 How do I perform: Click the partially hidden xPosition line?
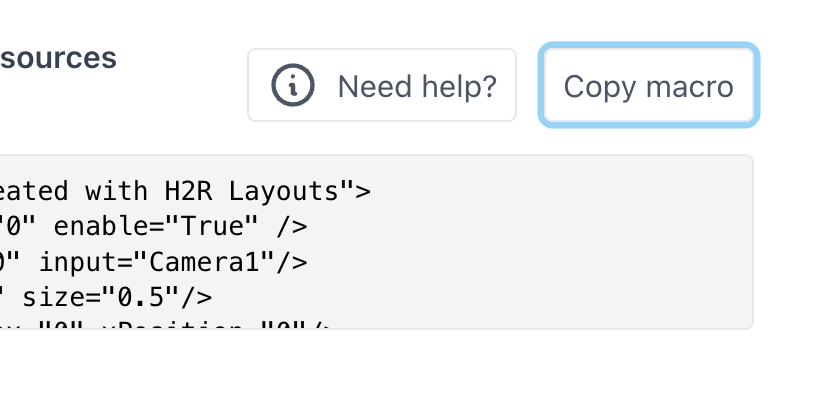[166, 325]
